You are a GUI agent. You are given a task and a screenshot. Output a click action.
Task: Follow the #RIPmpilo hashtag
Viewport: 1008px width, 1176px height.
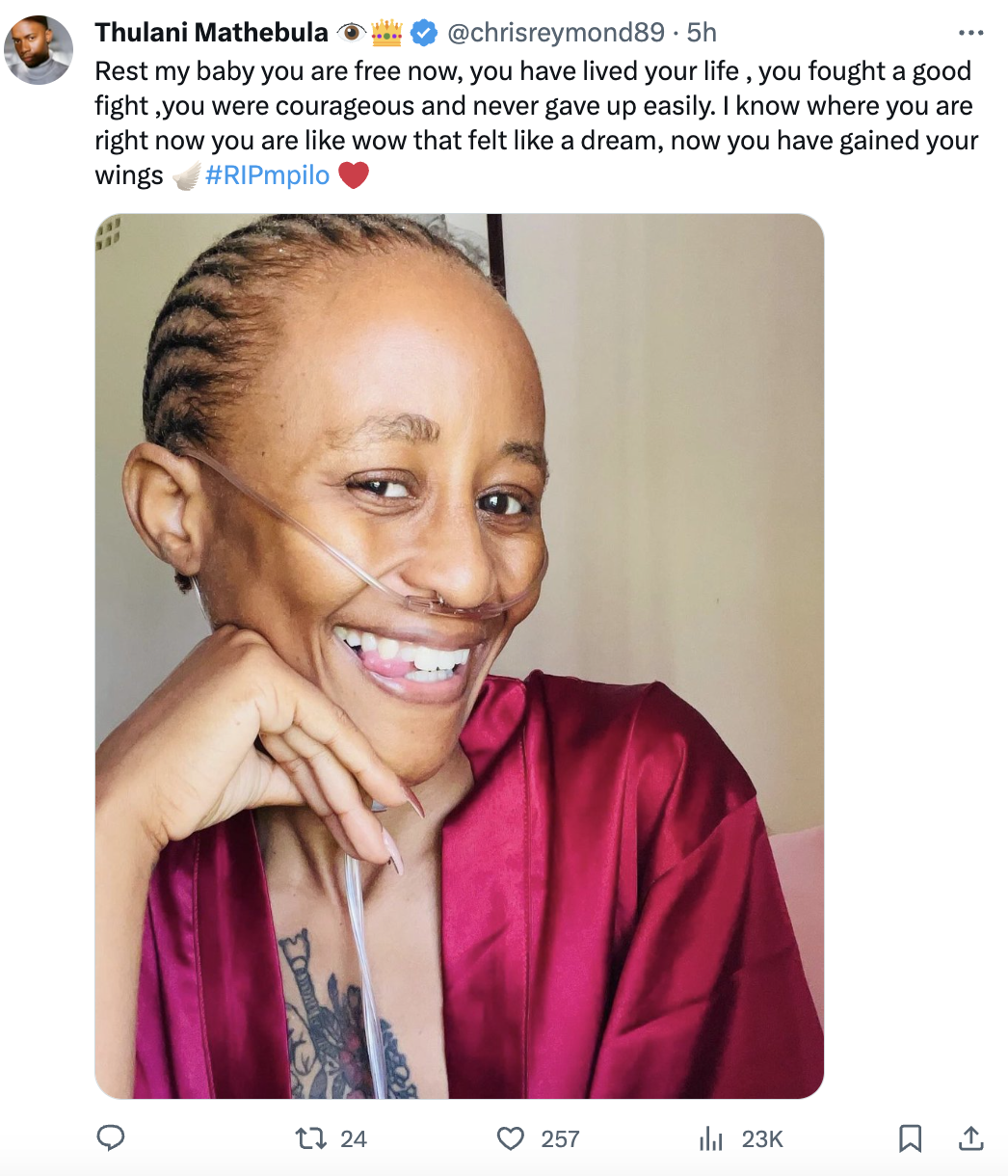point(267,175)
